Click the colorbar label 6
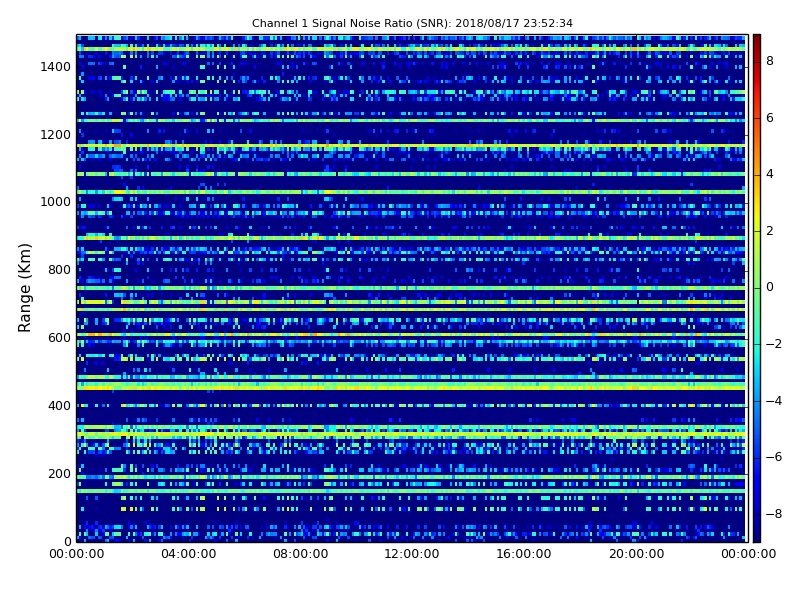This screenshot has width=800, height=600. (770, 118)
